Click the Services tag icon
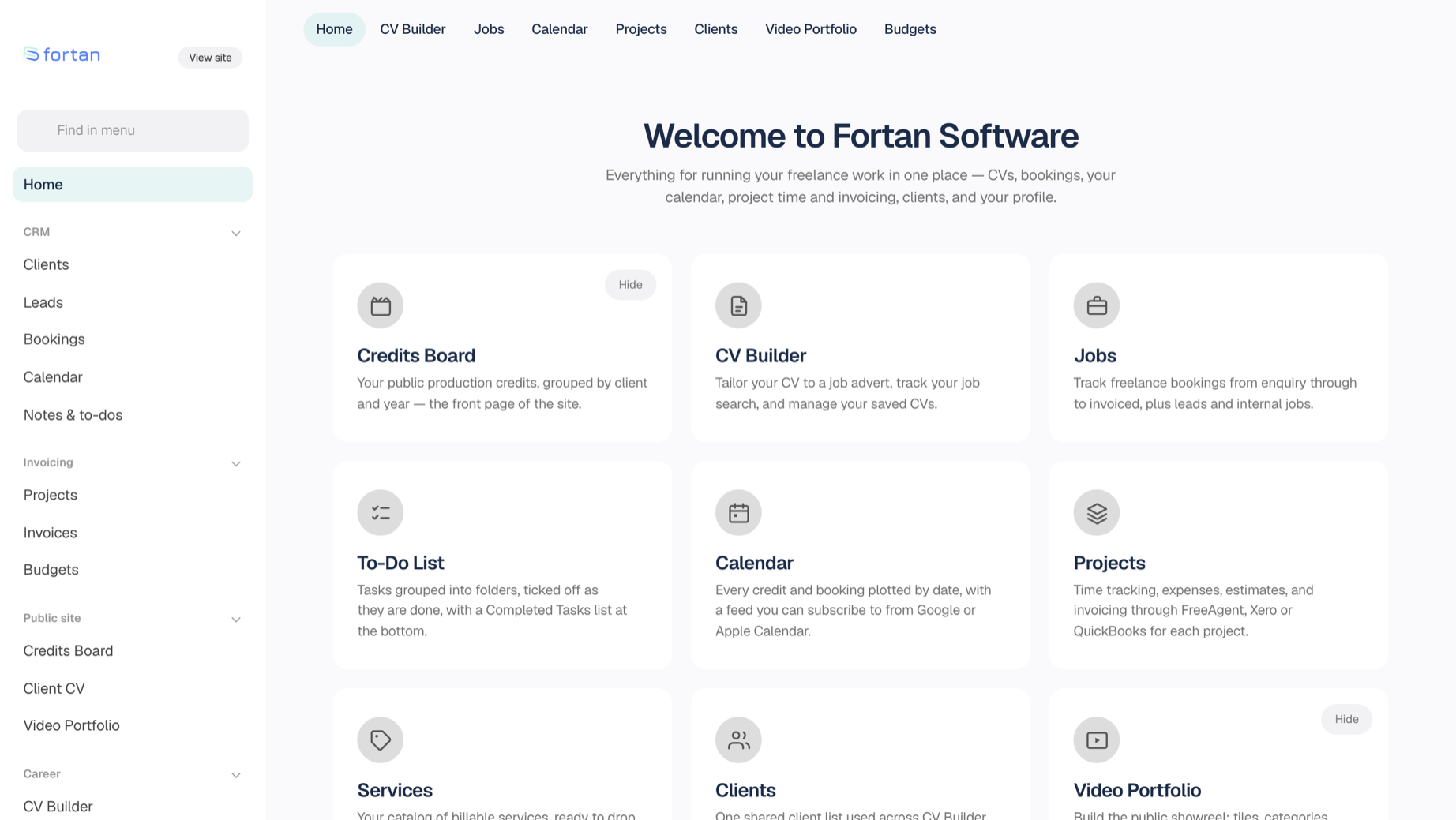Screen dimensions: 1456x820 pos(380,740)
